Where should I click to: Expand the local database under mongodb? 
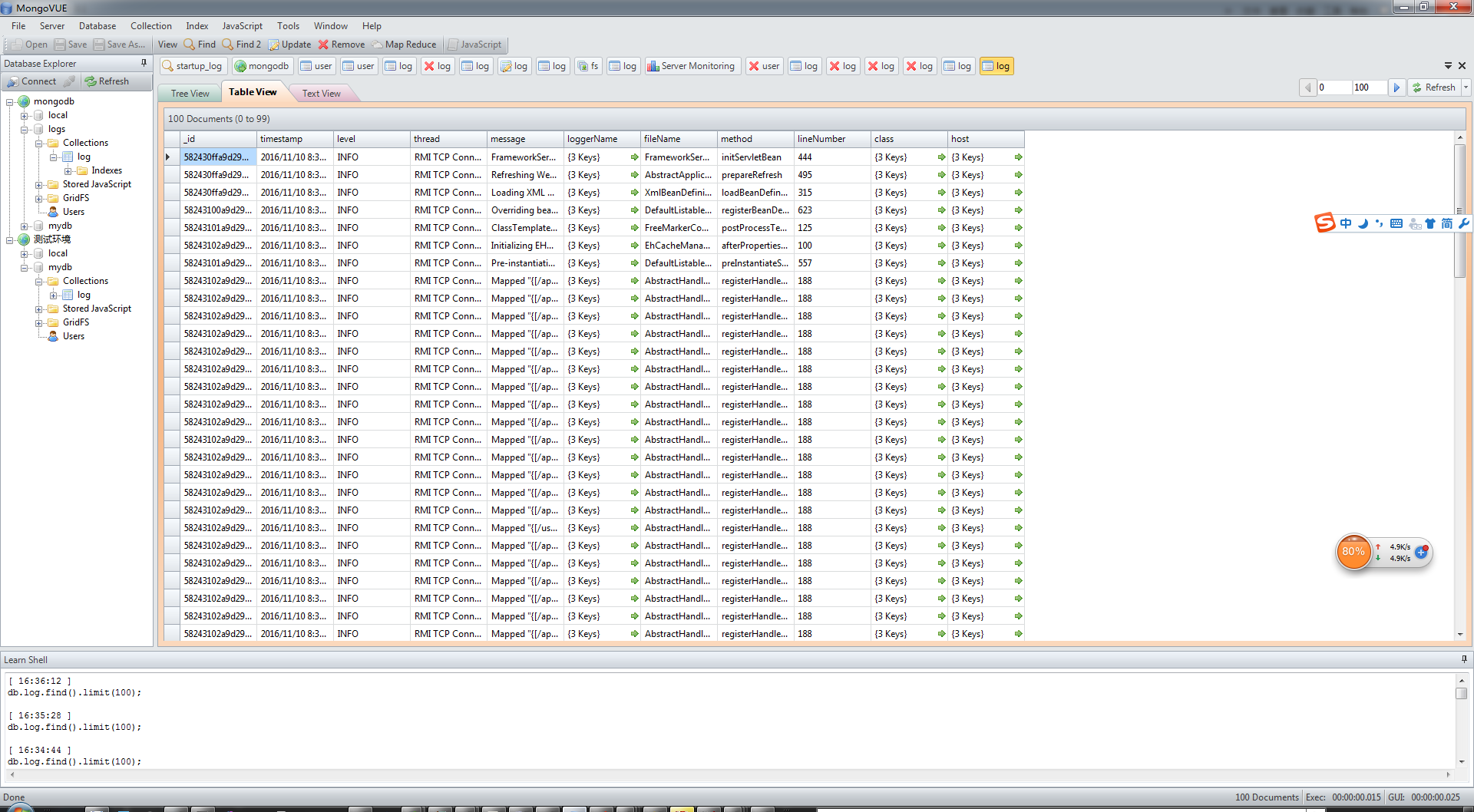tap(25, 116)
